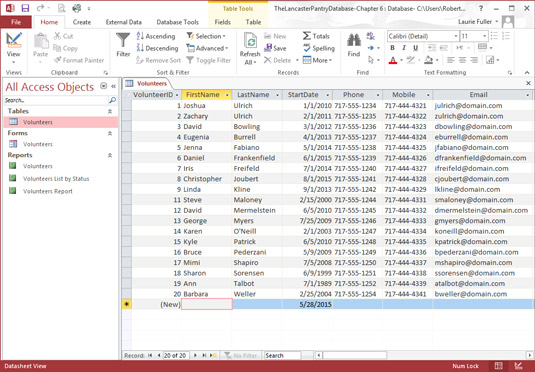Toggle Bold text formatting
Screen dimensions: 535x372
click(392, 48)
